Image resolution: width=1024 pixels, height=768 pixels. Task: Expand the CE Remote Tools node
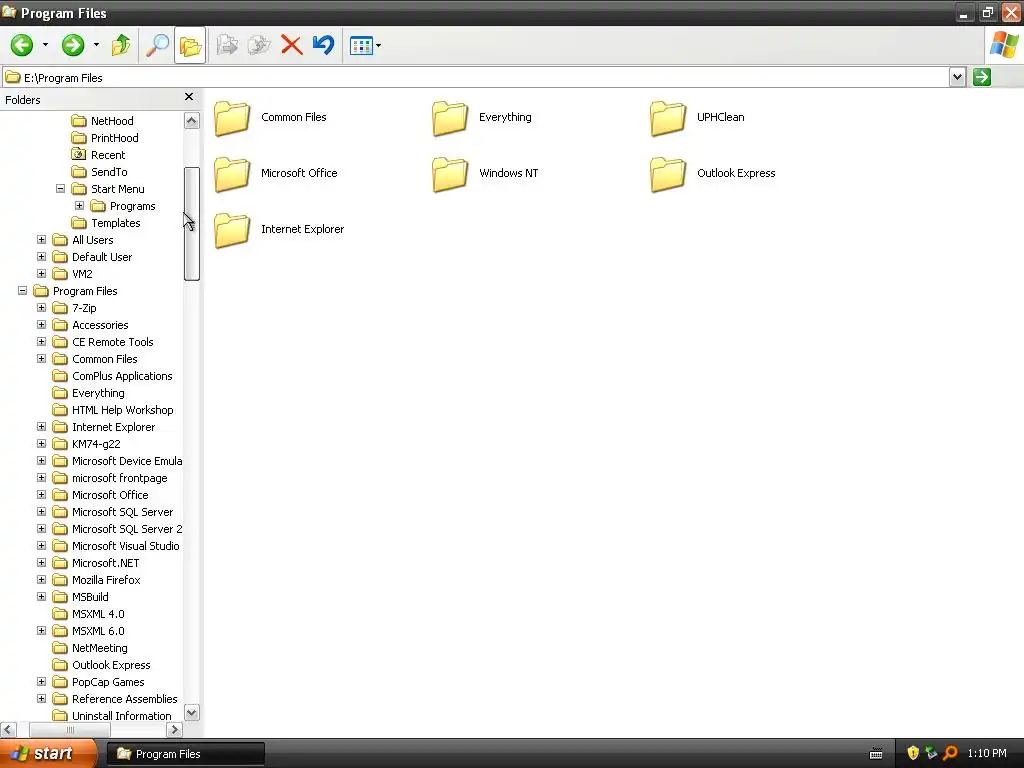[41, 342]
